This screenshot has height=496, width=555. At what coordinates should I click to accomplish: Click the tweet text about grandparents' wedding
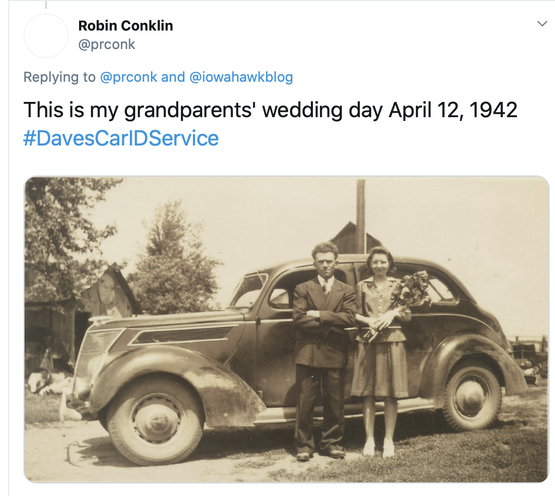tap(270, 110)
